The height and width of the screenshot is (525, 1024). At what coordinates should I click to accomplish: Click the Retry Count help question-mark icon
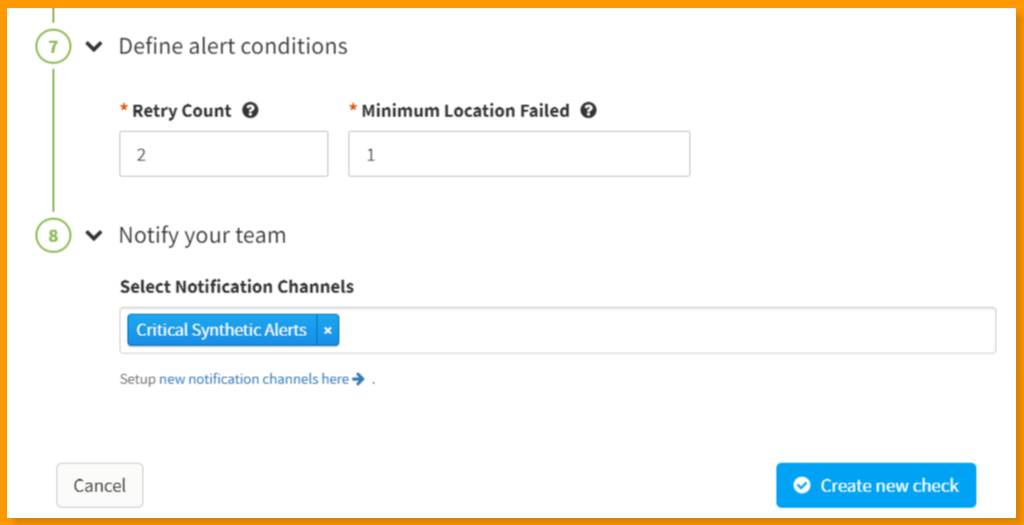tap(250, 110)
